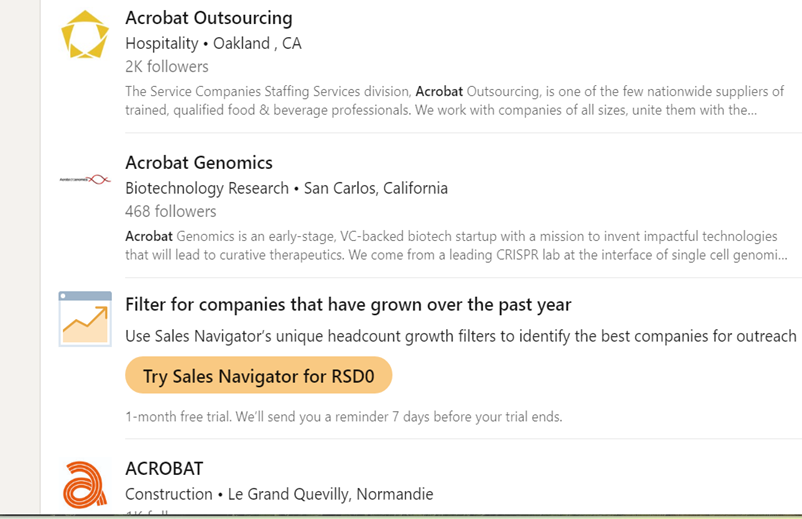Select the '468 followers' text under Acrobat Genomics
The height and width of the screenshot is (519, 802).
pyautogui.click(x=171, y=211)
